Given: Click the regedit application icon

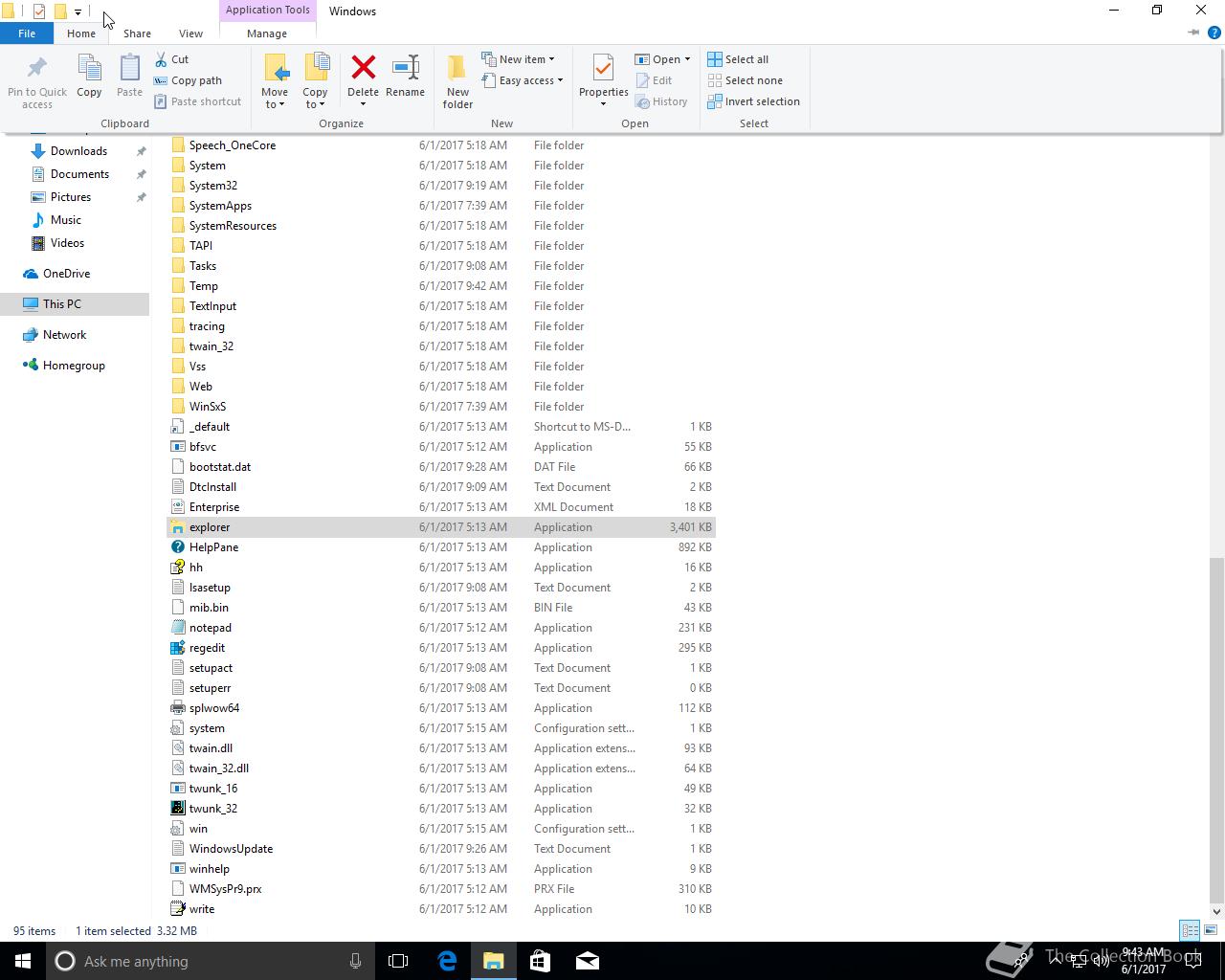Looking at the screenshot, I should 177,648.
